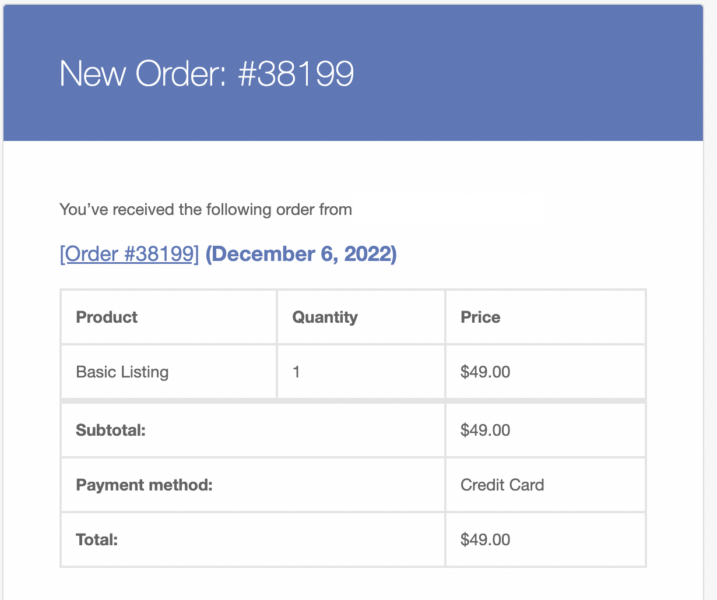Click the Subtotal $49.00 amount
The image size is (717, 600).
[485, 431]
